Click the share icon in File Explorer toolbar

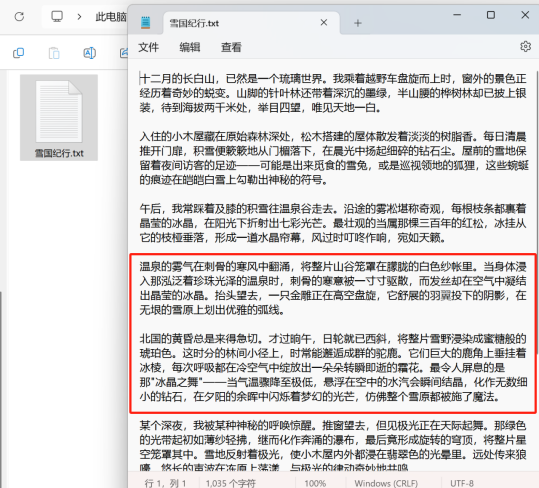click(124, 53)
